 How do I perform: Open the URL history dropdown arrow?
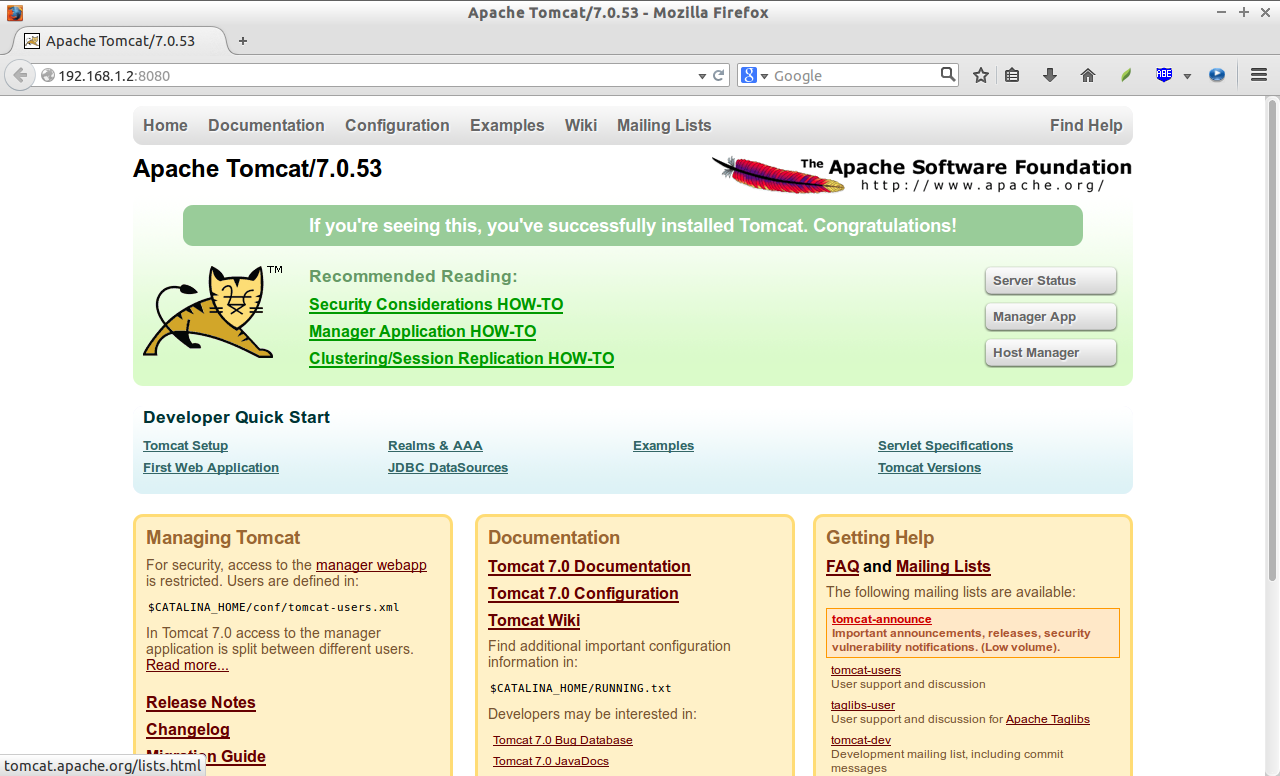(702, 76)
